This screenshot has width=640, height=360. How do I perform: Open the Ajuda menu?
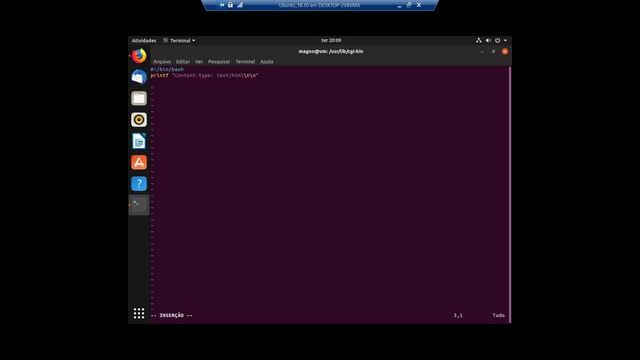tap(267, 62)
